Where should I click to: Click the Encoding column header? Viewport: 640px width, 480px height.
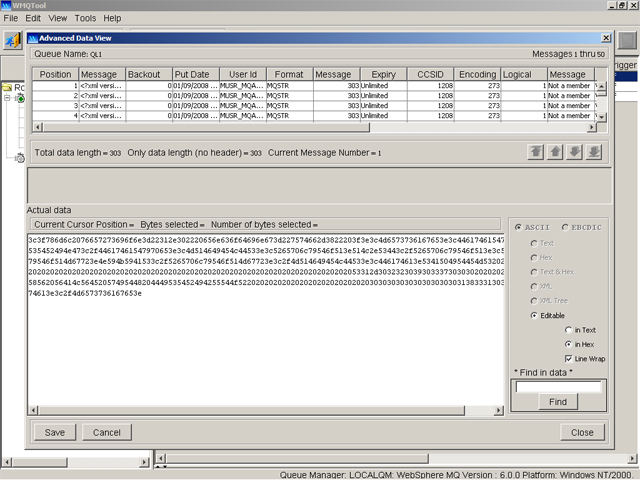477,74
